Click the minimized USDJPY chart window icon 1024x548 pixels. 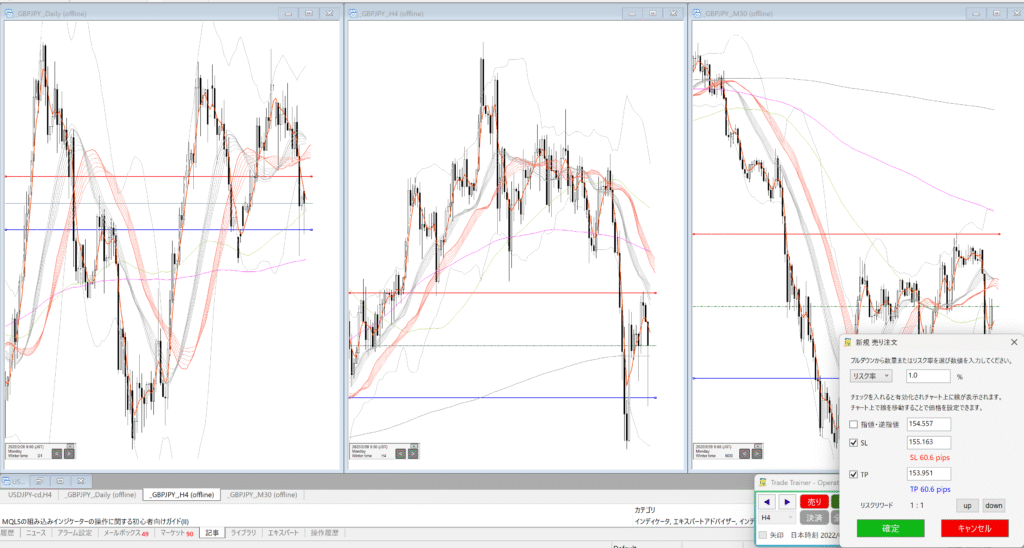tap(7, 481)
